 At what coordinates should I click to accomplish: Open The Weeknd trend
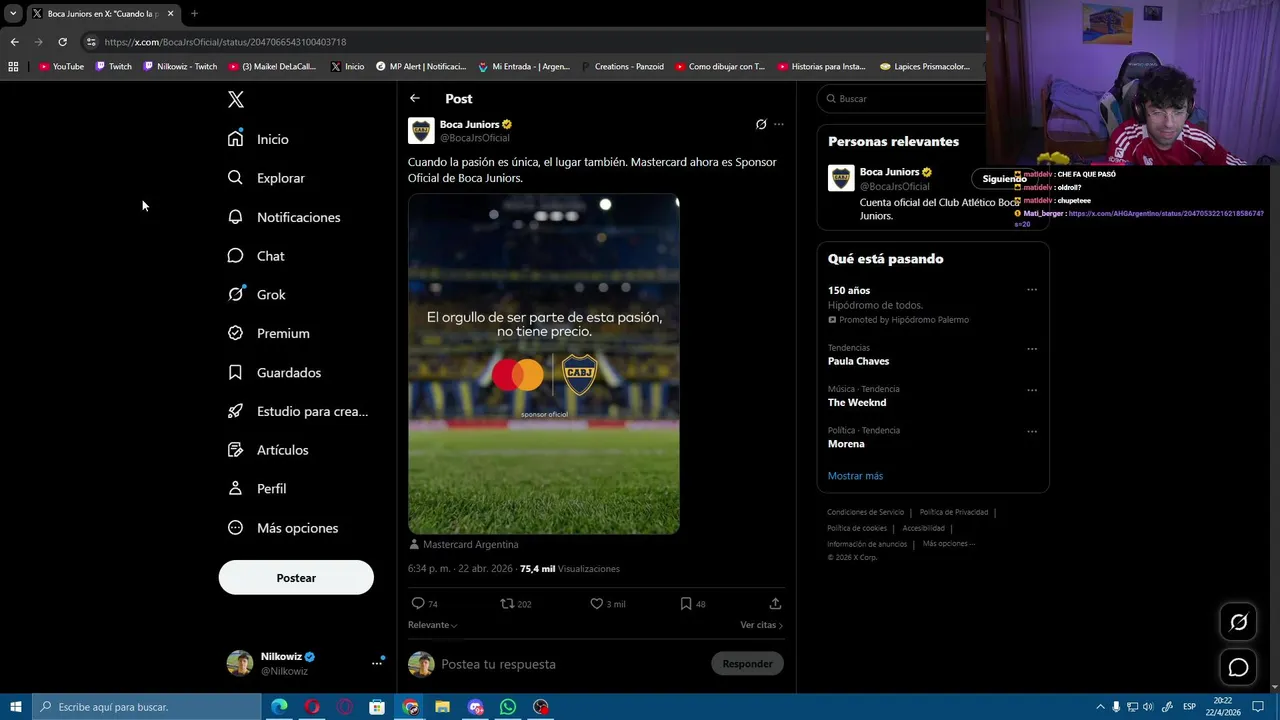tap(857, 402)
